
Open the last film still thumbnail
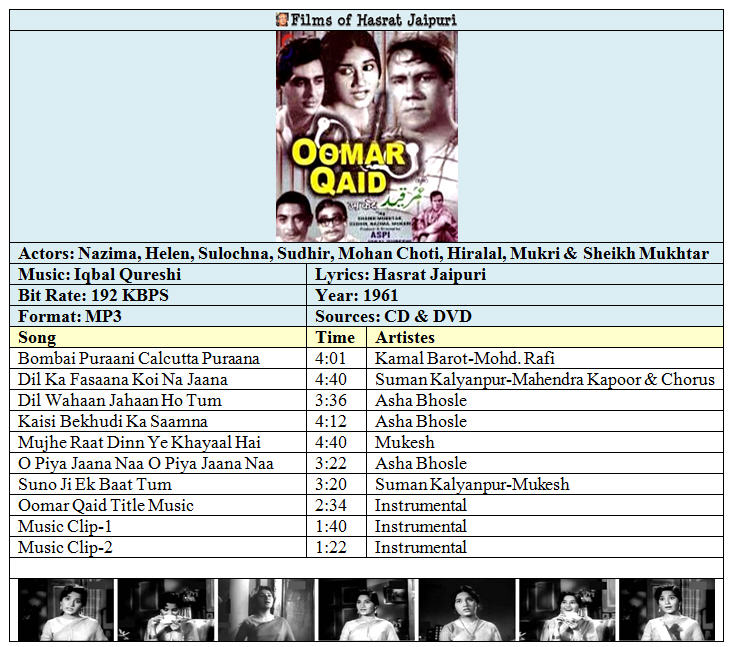667,609
